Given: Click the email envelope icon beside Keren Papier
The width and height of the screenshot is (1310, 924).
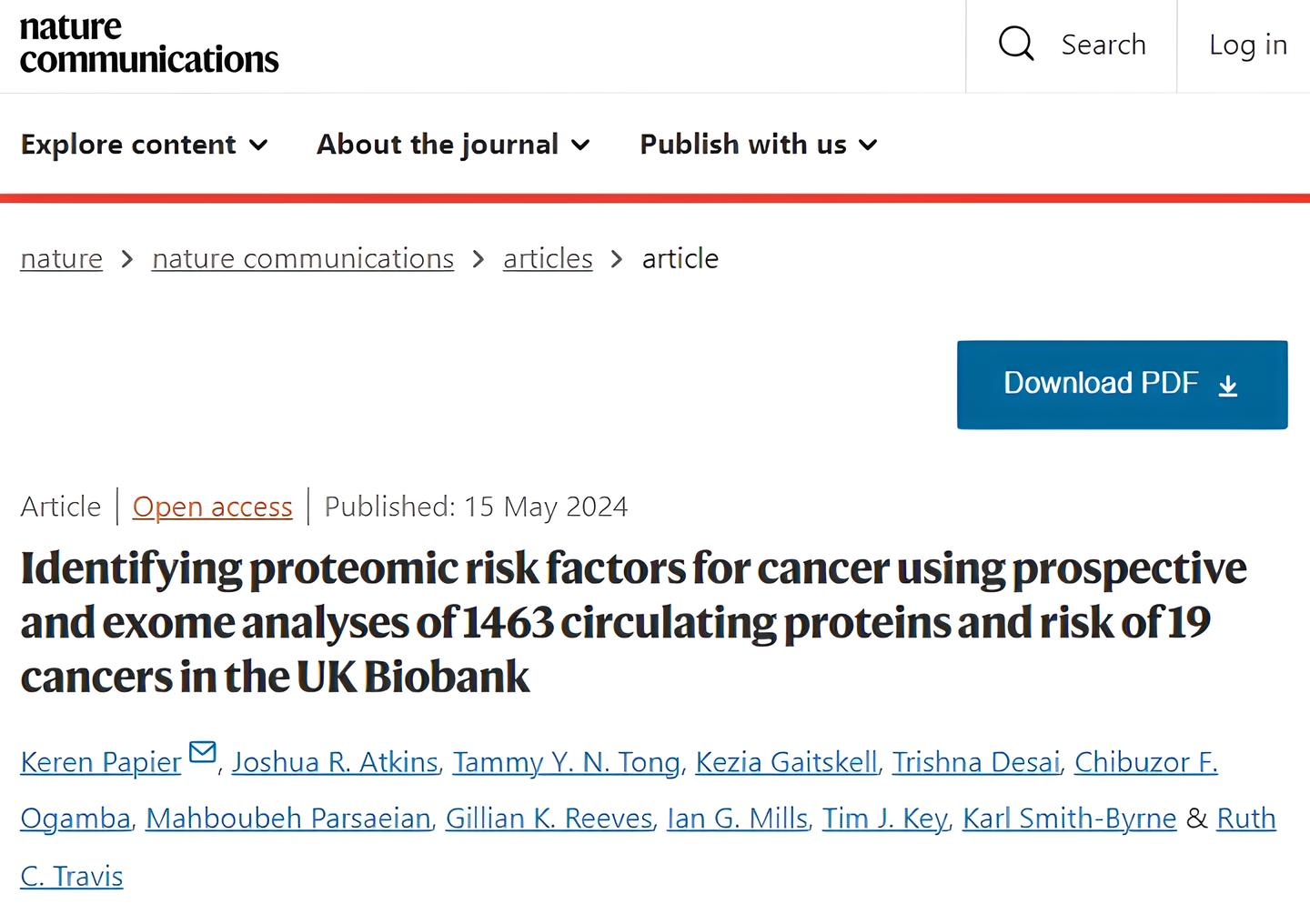Looking at the screenshot, I should coord(202,752).
